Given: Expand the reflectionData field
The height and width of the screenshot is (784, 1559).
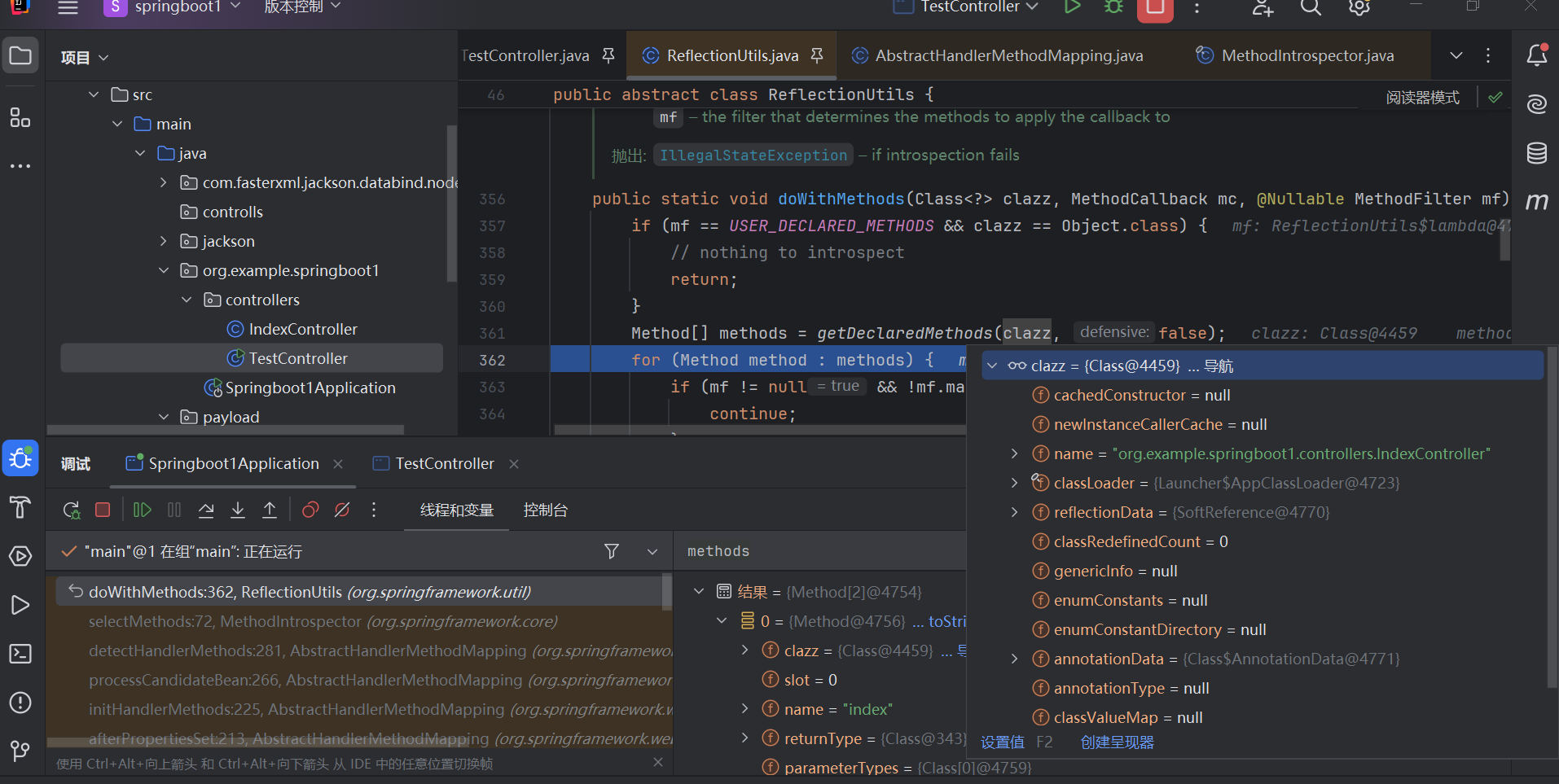Looking at the screenshot, I should click(x=1014, y=512).
